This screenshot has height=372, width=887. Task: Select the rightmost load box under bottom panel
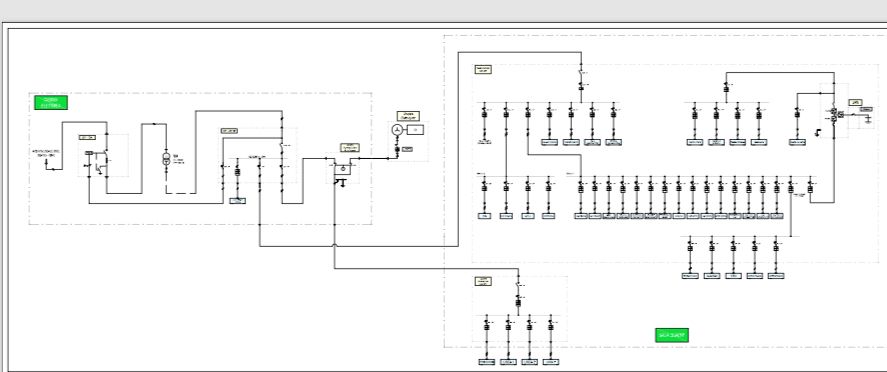coord(551,362)
